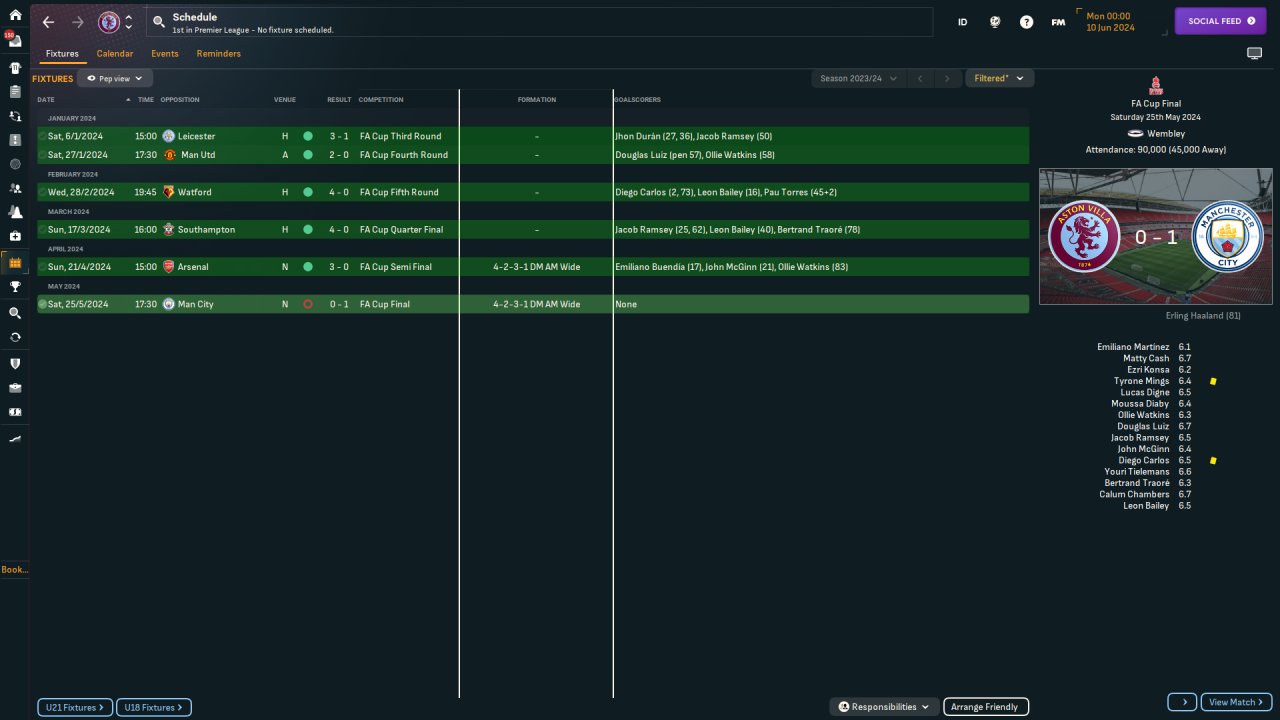Go back with the left arrow
This screenshot has width=1280, height=720.
(x=48, y=22)
